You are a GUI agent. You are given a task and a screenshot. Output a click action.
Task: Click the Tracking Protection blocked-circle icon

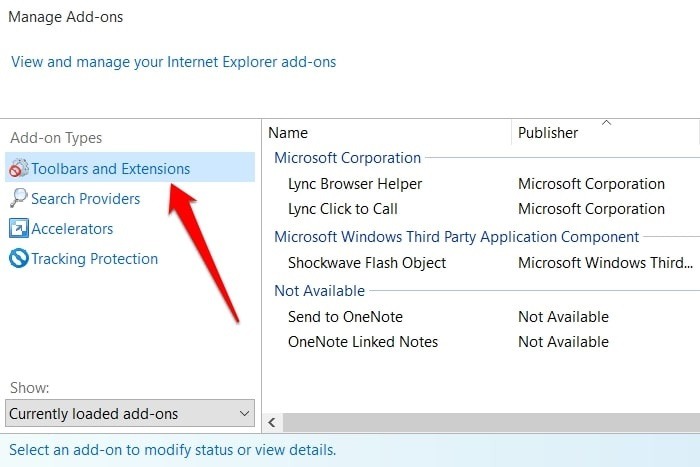click(x=19, y=258)
